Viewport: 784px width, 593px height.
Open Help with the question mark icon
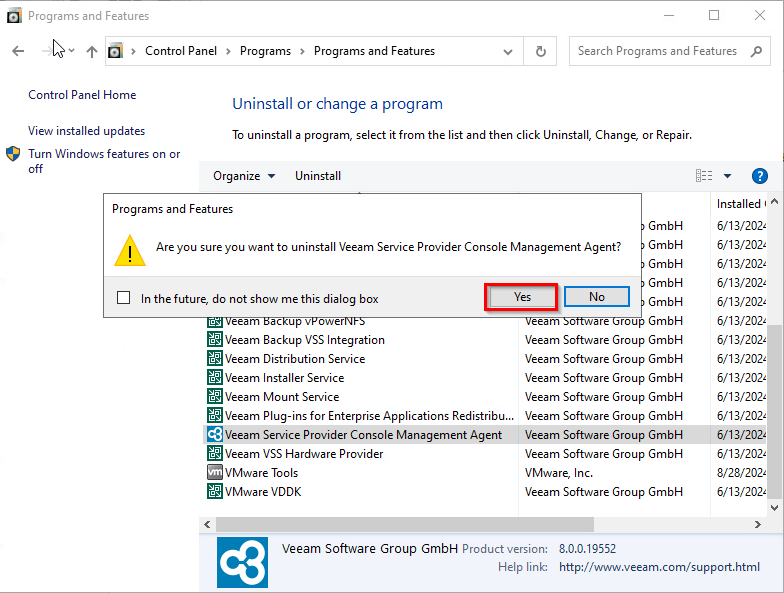pyautogui.click(x=760, y=176)
